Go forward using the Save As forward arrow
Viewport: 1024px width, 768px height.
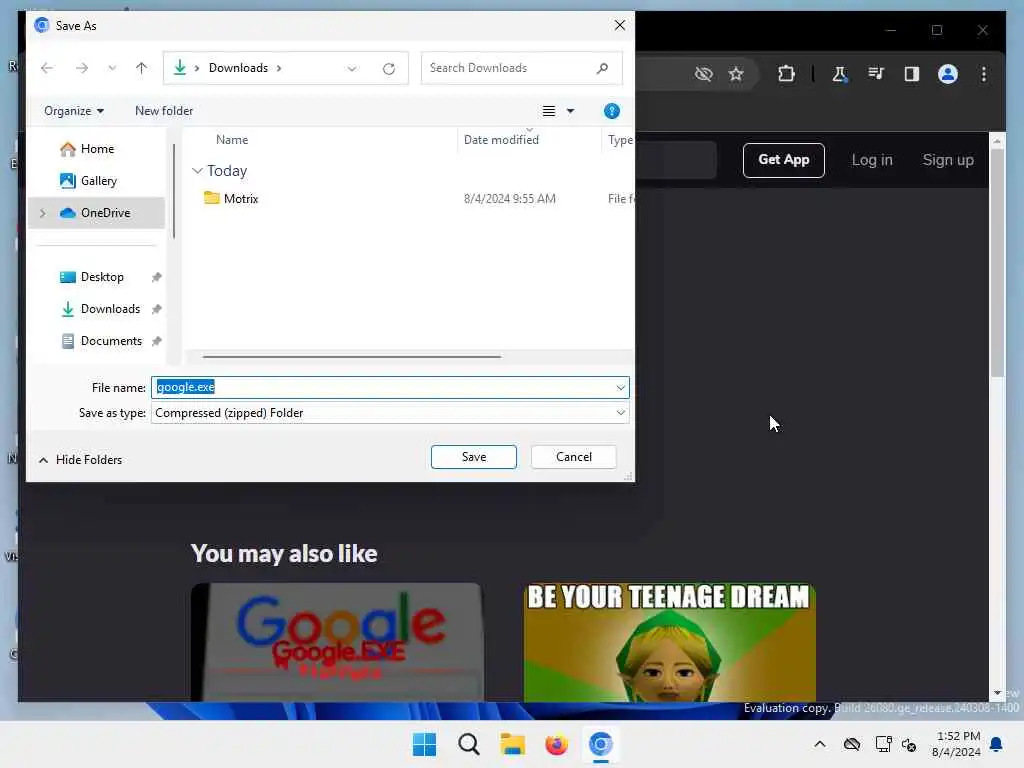coord(82,68)
